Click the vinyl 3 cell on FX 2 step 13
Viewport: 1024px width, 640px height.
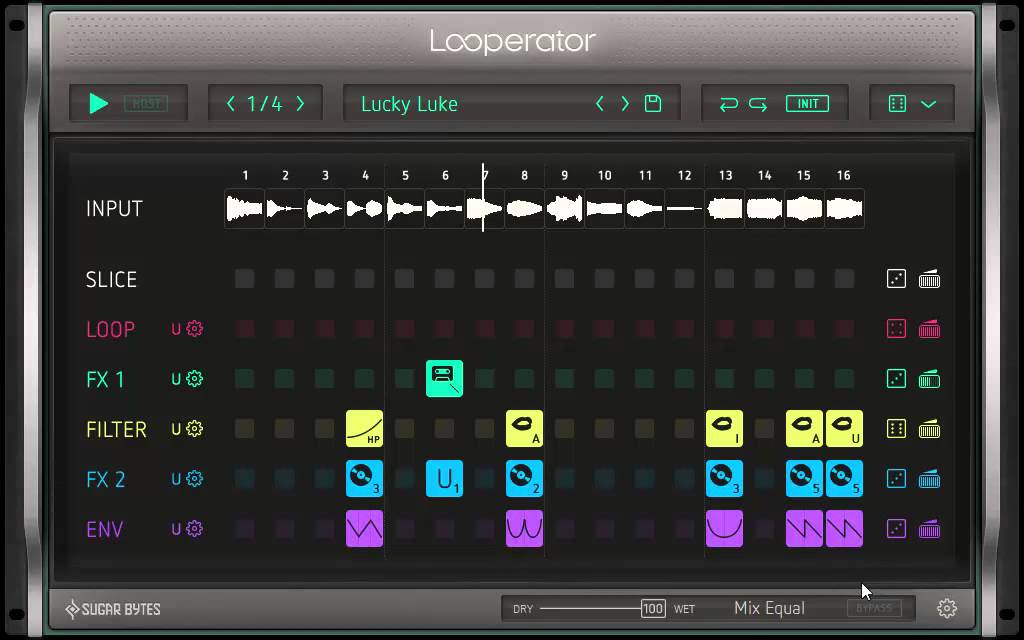pos(724,479)
